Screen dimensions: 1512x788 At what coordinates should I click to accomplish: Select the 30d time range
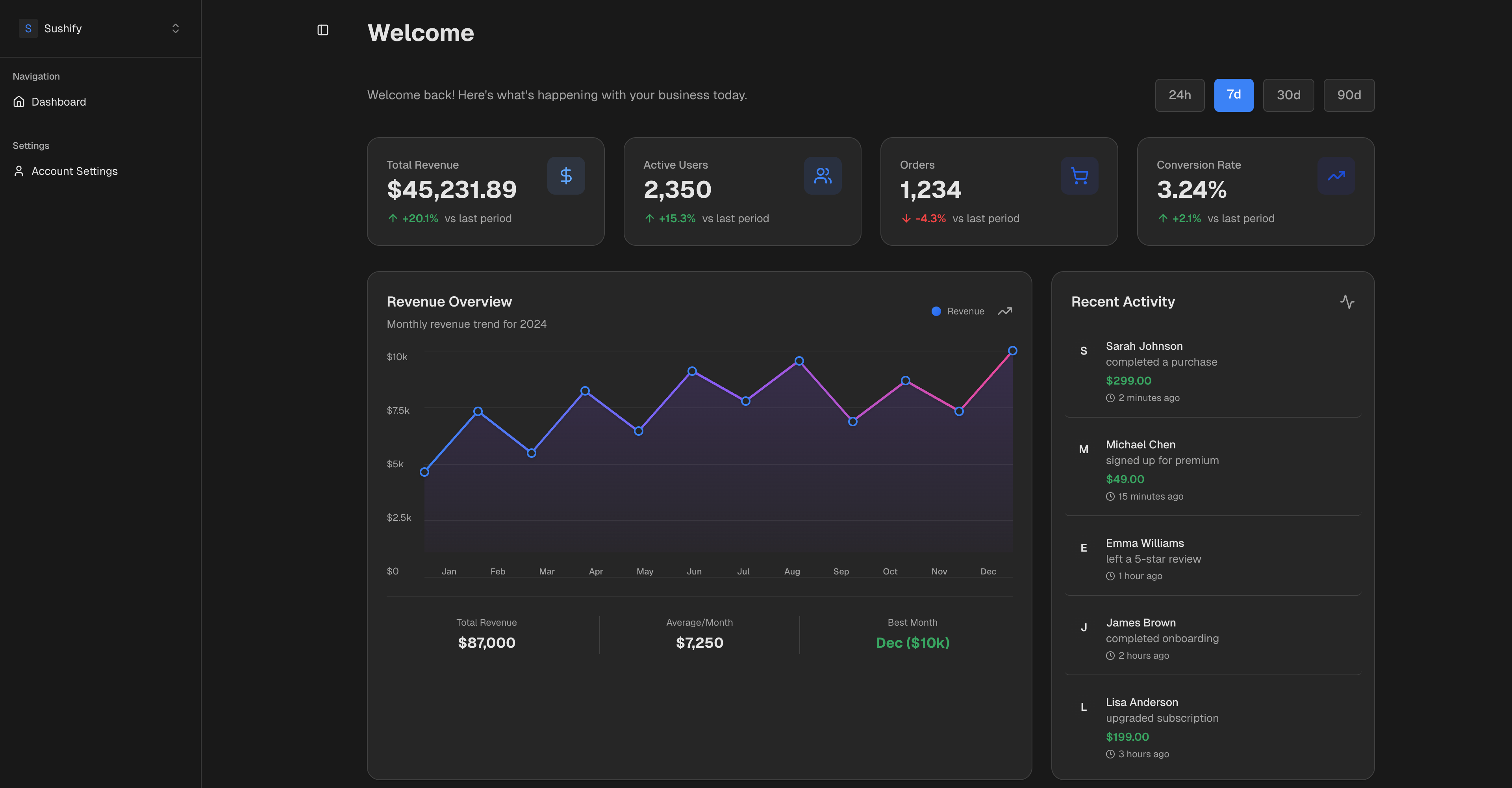pyautogui.click(x=1288, y=95)
